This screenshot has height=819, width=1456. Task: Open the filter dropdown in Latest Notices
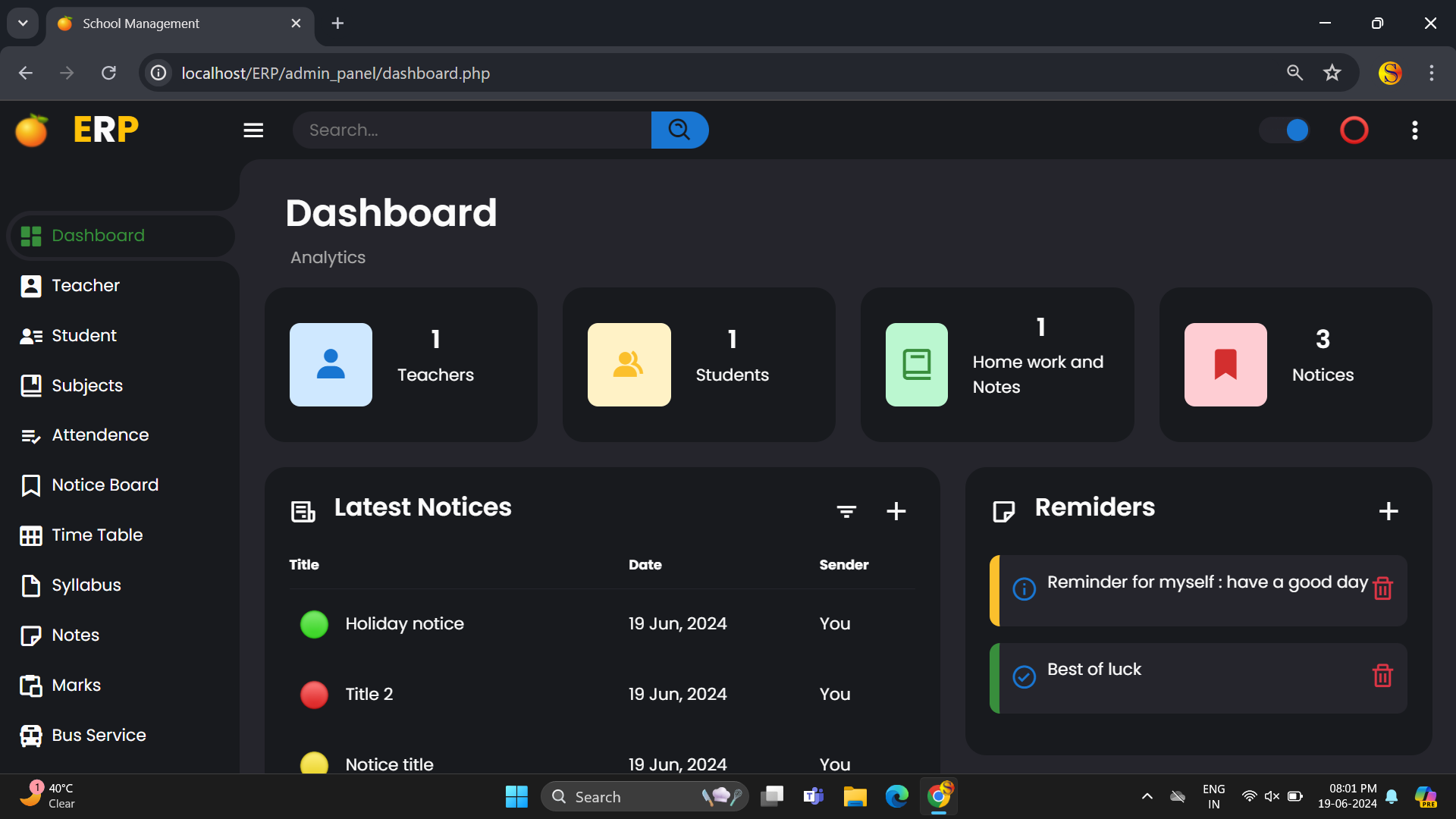(x=846, y=512)
